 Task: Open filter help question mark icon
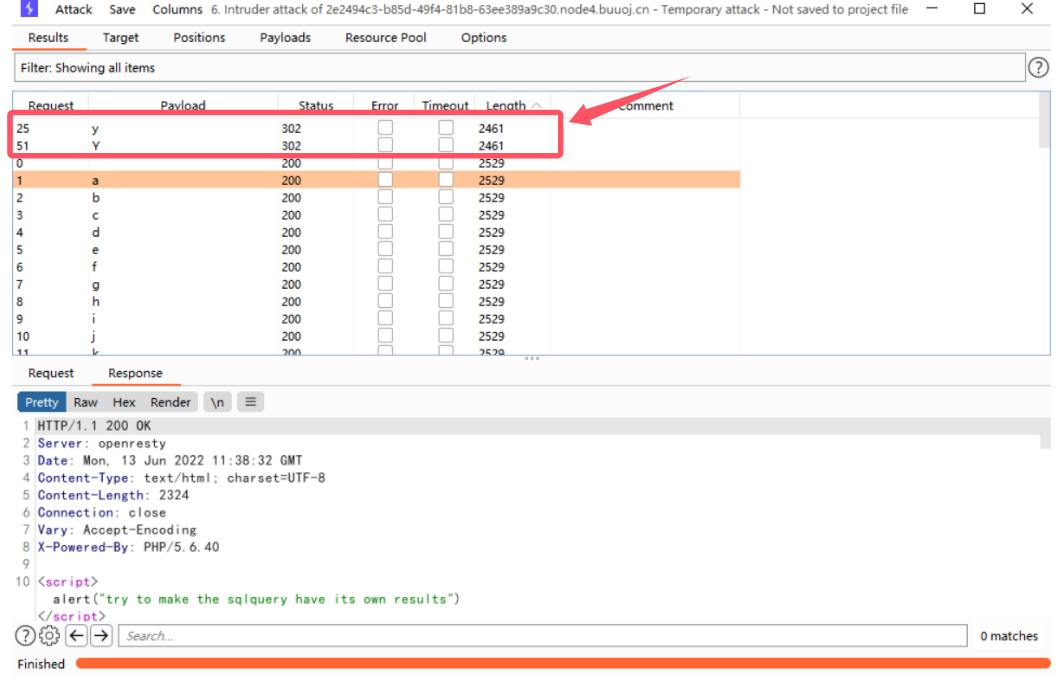[x=1039, y=67]
